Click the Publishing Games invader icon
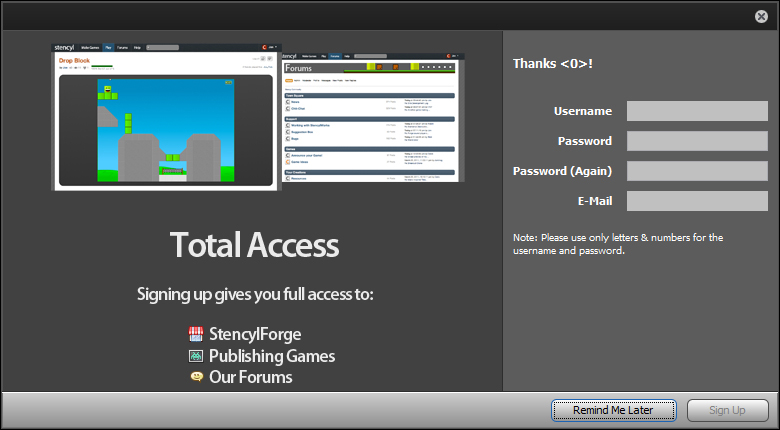 pyautogui.click(x=196, y=356)
